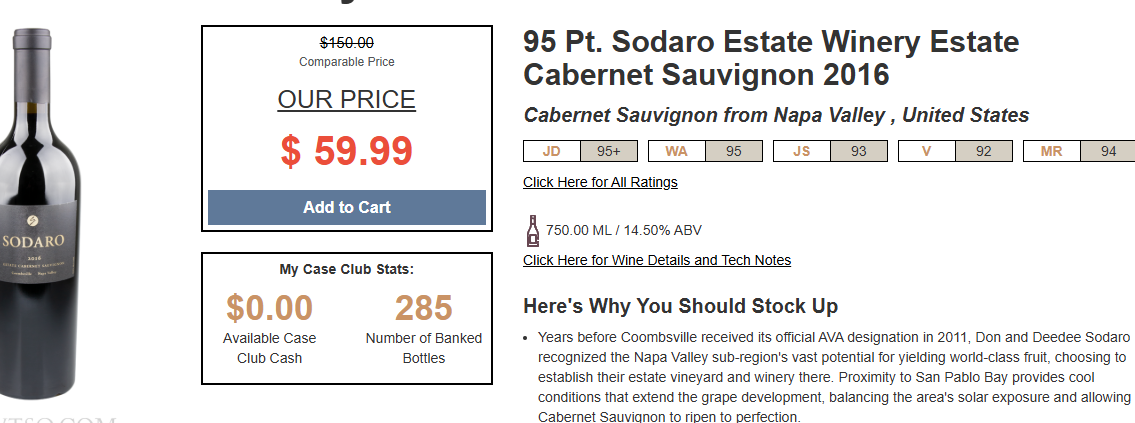Select the V 92 rating badge
This screenshot has width=1135, height=423.
pos(955,151)
